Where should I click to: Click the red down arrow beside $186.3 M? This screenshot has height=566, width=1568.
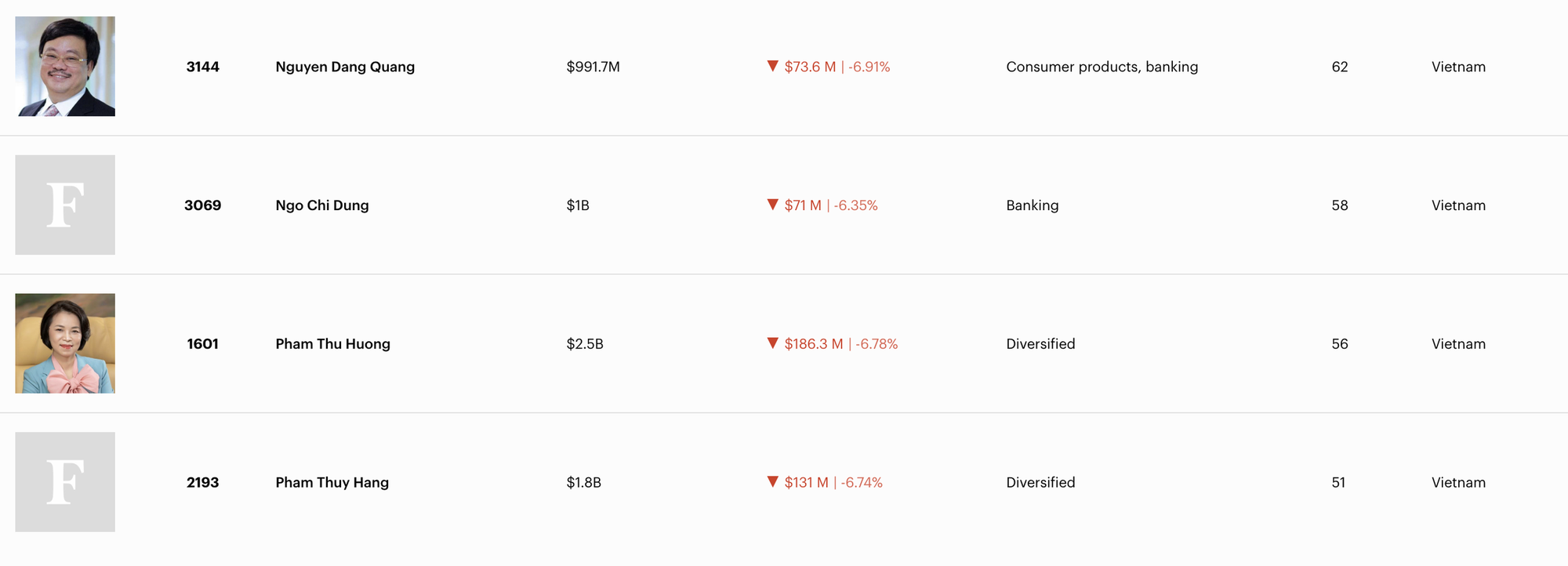(x=772, y=343)
